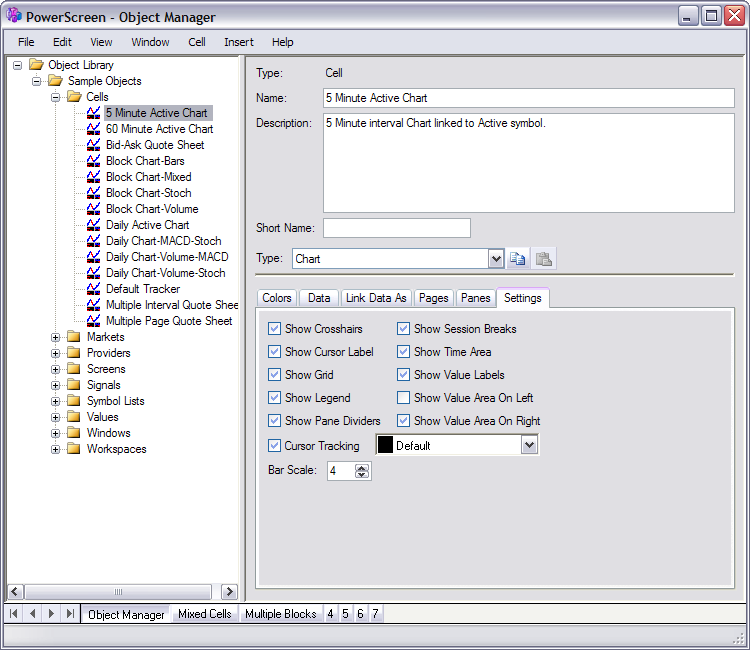This screenshot has width=750, height=650.
Task: Select Daily Chart-MACD-Stoch in the tree
Action: 163,241
